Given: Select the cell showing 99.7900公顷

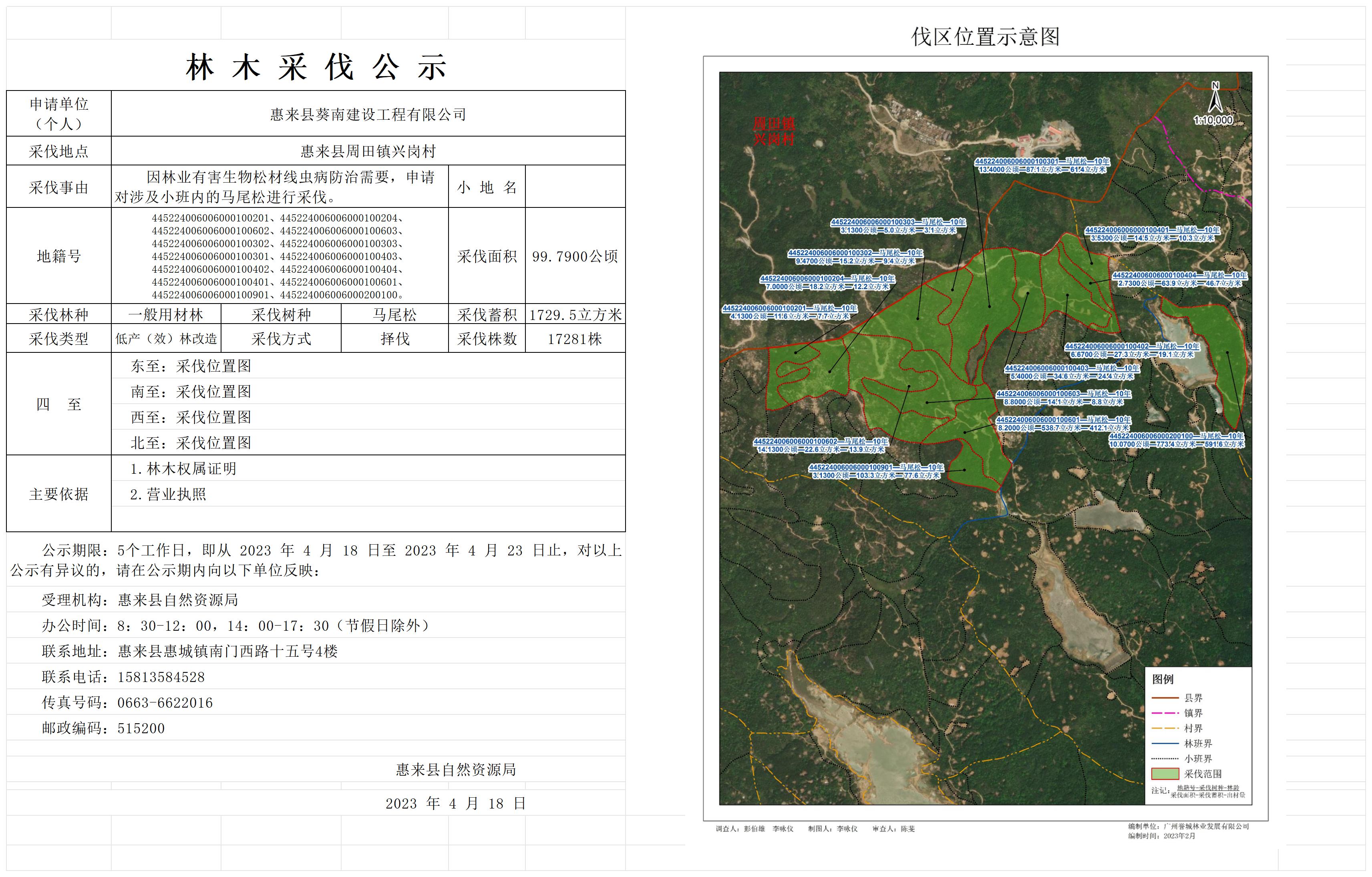Looking at the screenshot, I should [575, 256].
